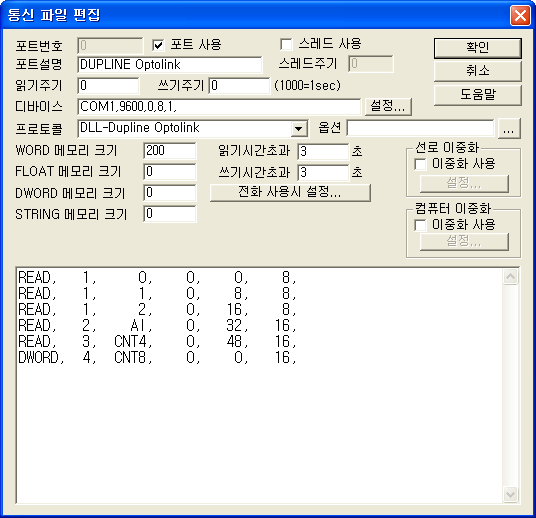Click the ellipsis button beside 옵션
Image resolution: width=536 pixels, height=518 pixels.
509,129
